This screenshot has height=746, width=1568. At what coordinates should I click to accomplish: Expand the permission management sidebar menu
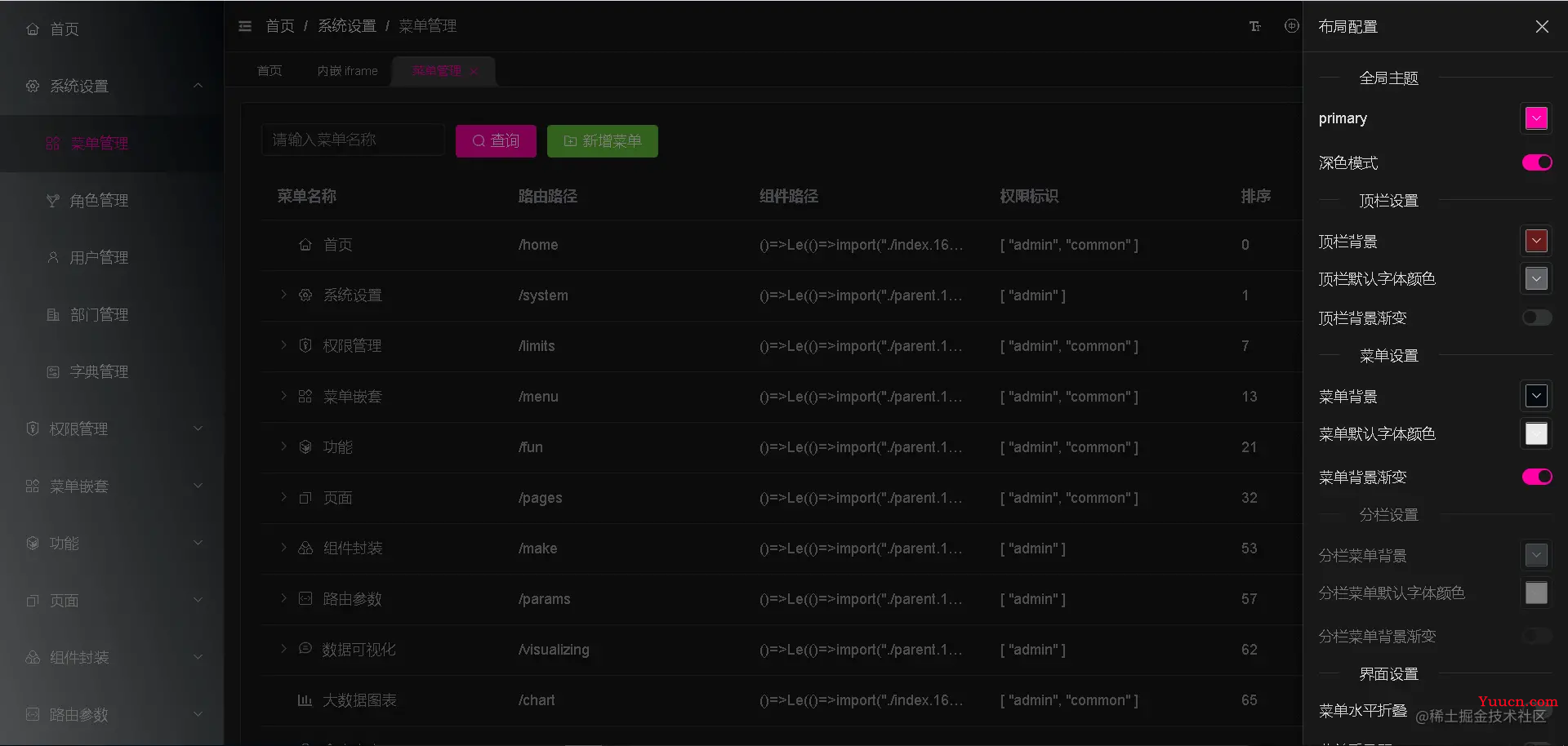tap(198, 429)
